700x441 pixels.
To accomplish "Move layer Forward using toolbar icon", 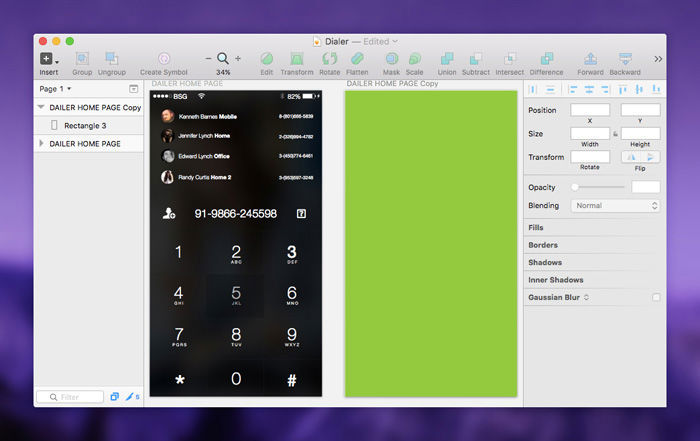I will 590,59.
